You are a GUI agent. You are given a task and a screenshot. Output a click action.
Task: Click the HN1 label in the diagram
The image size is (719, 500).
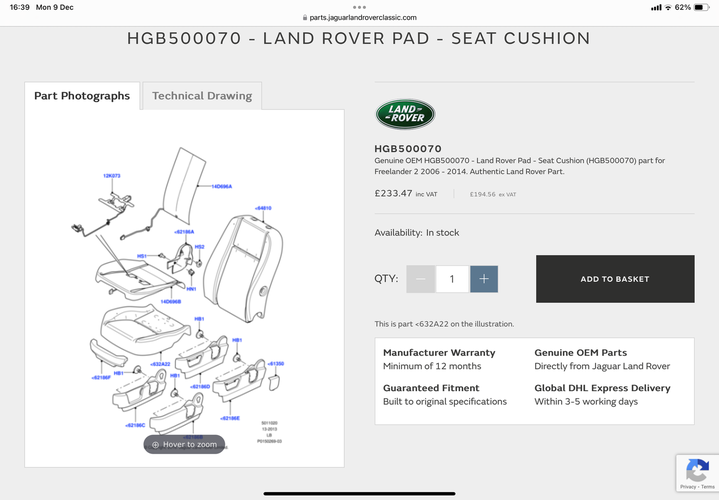coord(191,289)
